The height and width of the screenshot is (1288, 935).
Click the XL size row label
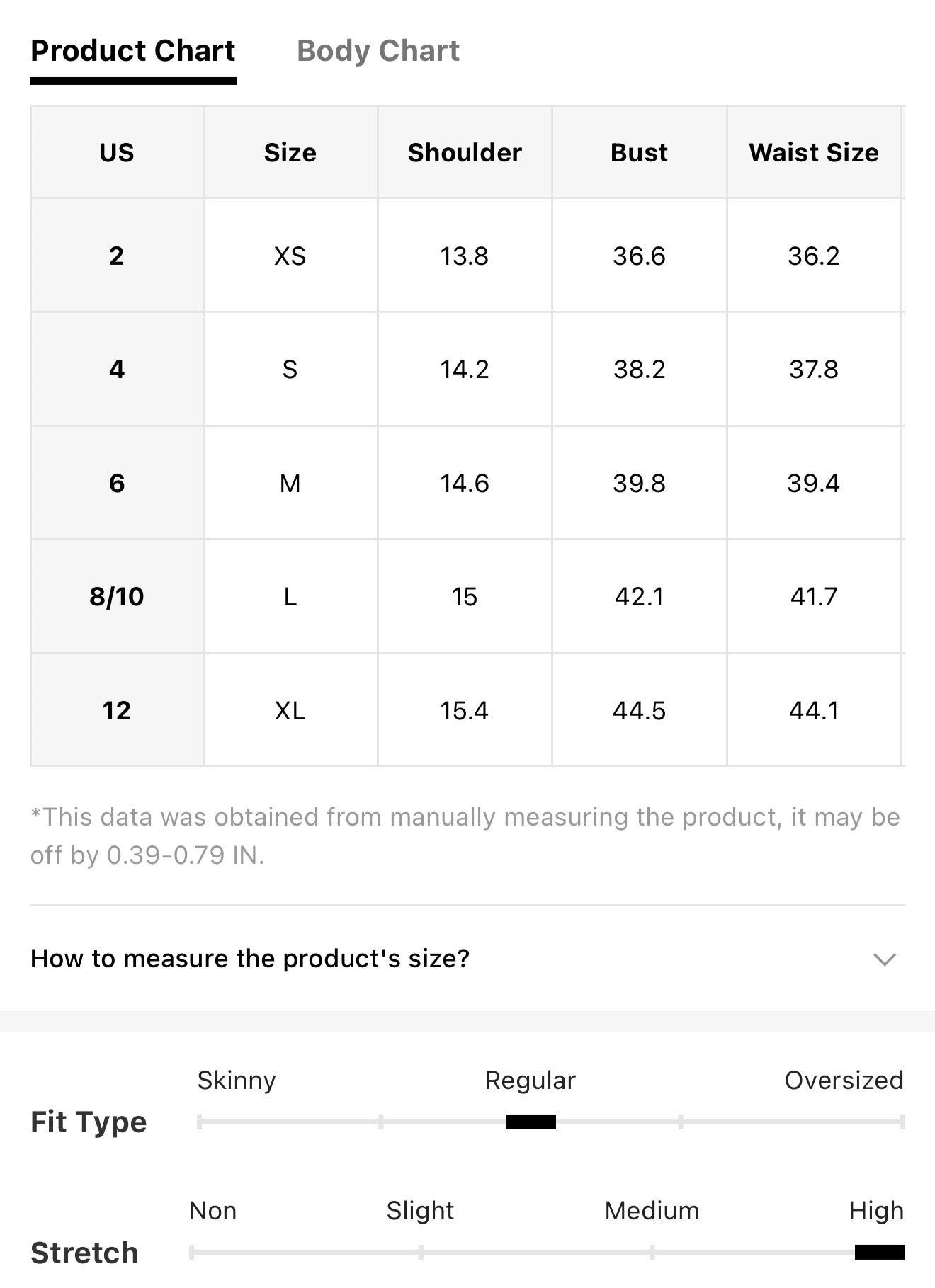(290, 710)
